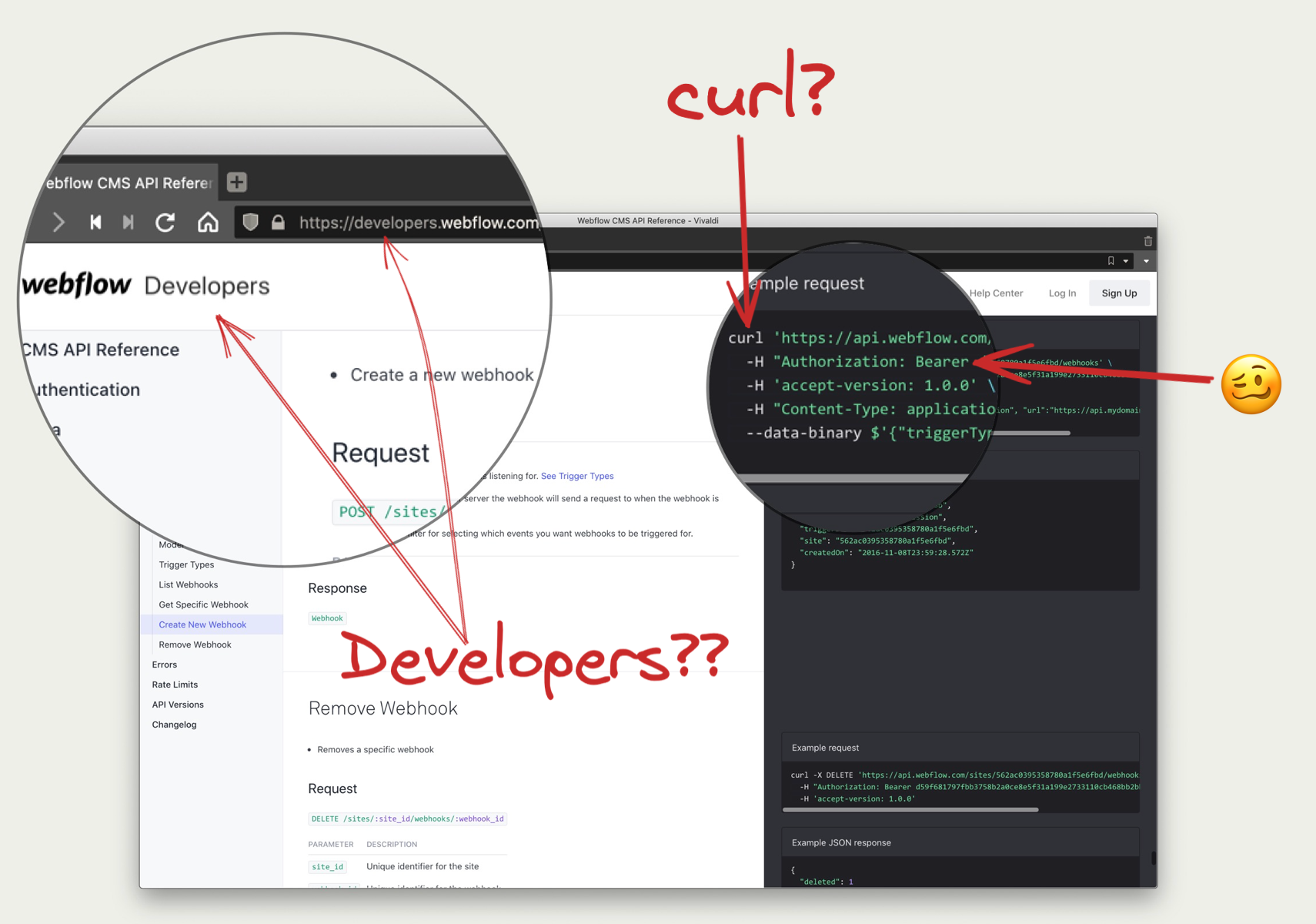Screen dimensions: 1316x924
Task: Click the Example request header above the DELETE curl
Action: [825, 748]
